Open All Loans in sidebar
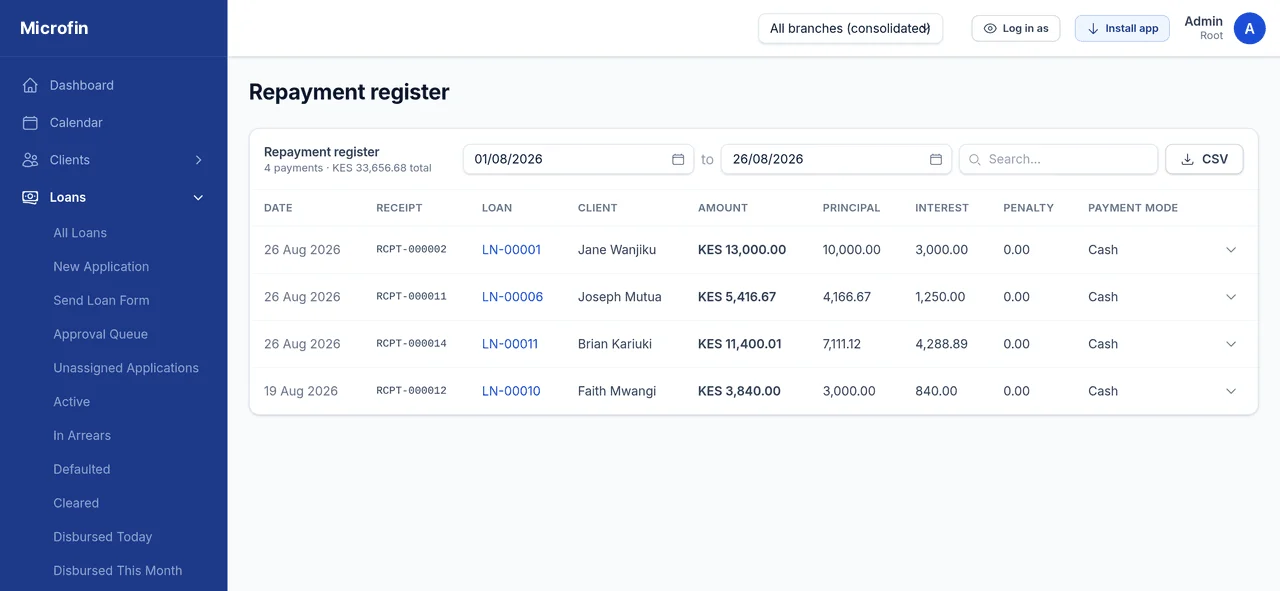 [80, 233]
